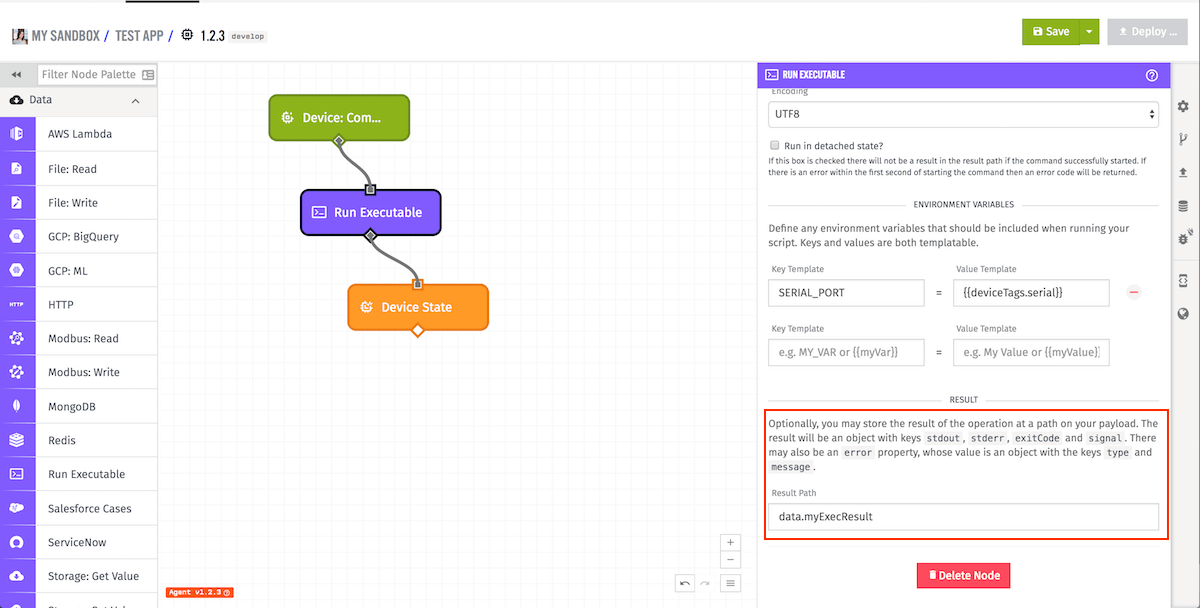Click the develop version tag

coord(247,36)
